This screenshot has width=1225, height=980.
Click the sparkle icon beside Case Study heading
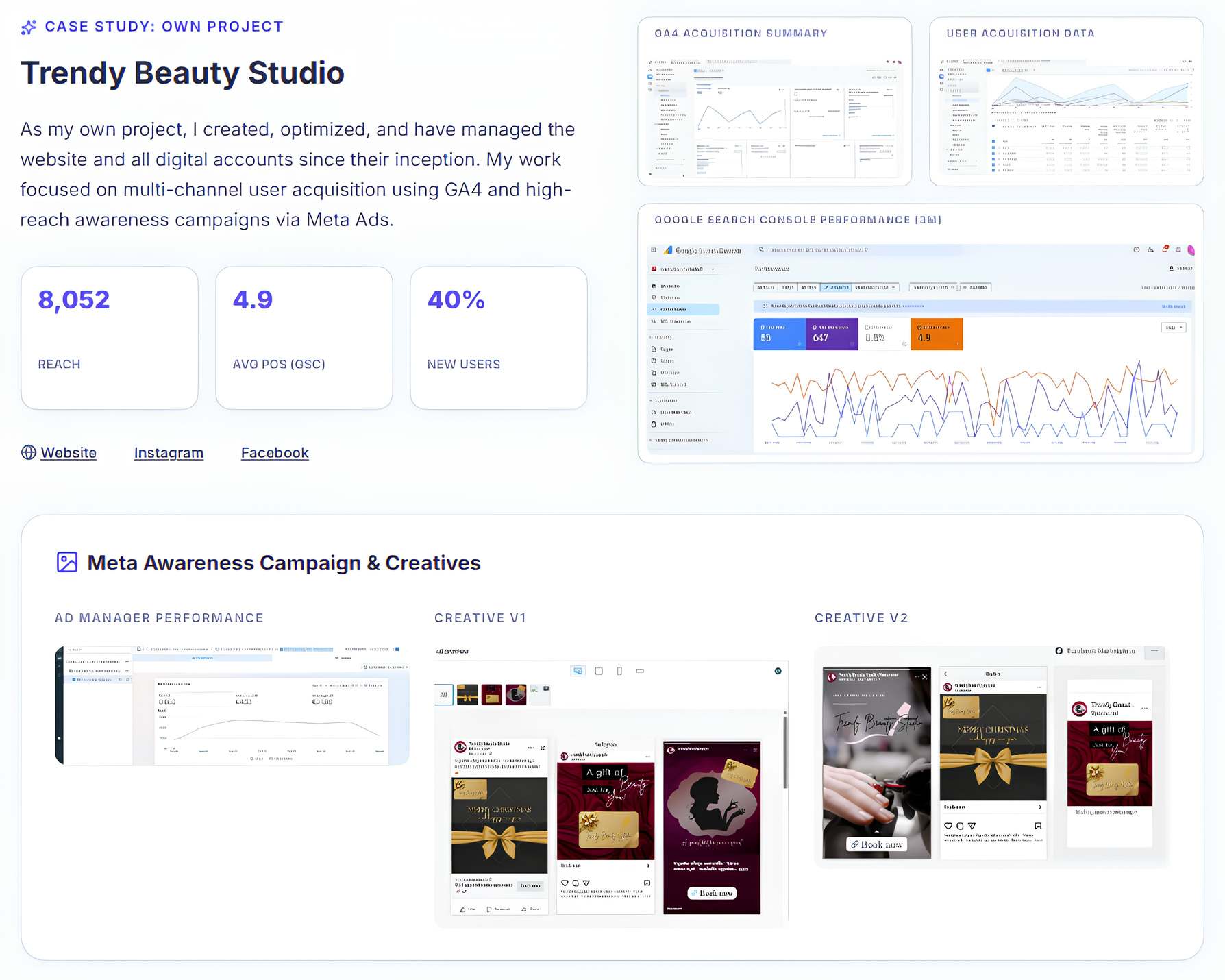pyautogui.click(x=29, y=27)
